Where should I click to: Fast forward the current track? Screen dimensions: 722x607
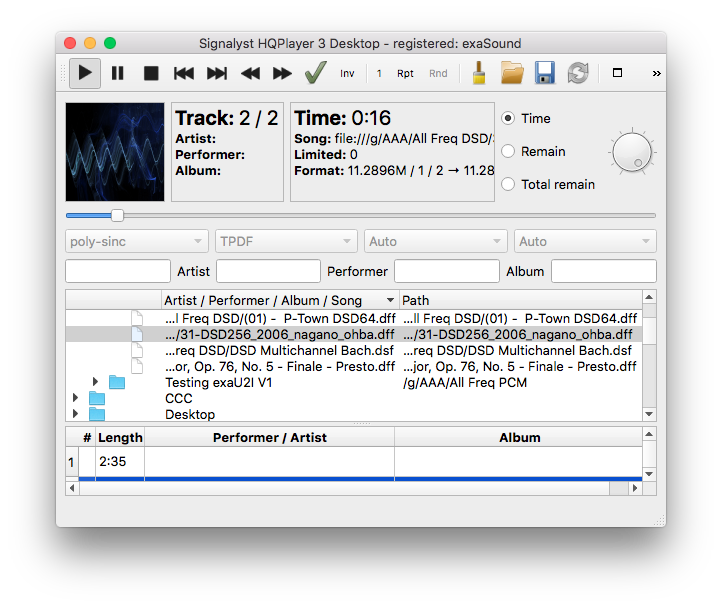pos(282,73)
